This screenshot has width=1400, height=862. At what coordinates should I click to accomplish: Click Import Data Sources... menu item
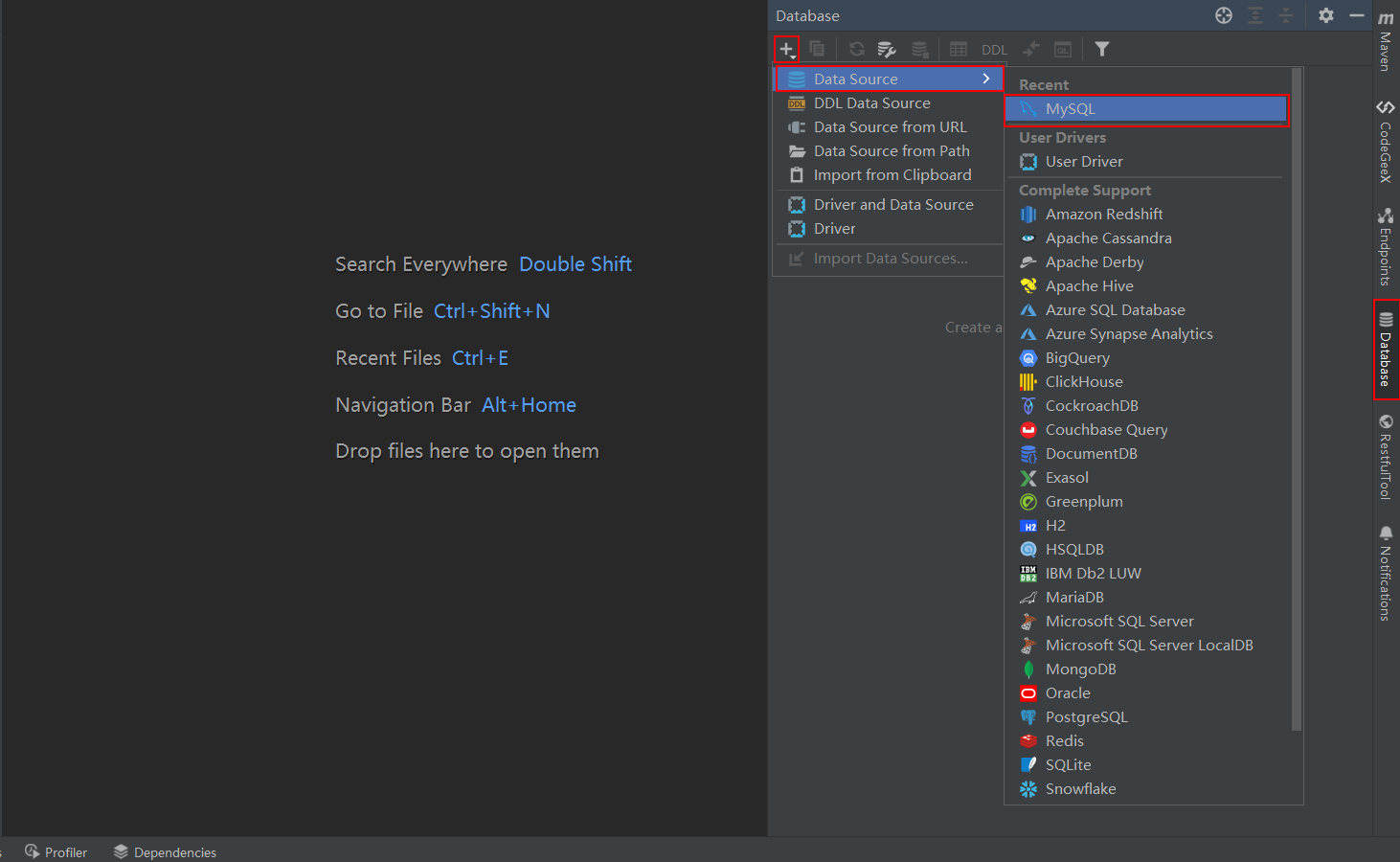pos(888,258)
